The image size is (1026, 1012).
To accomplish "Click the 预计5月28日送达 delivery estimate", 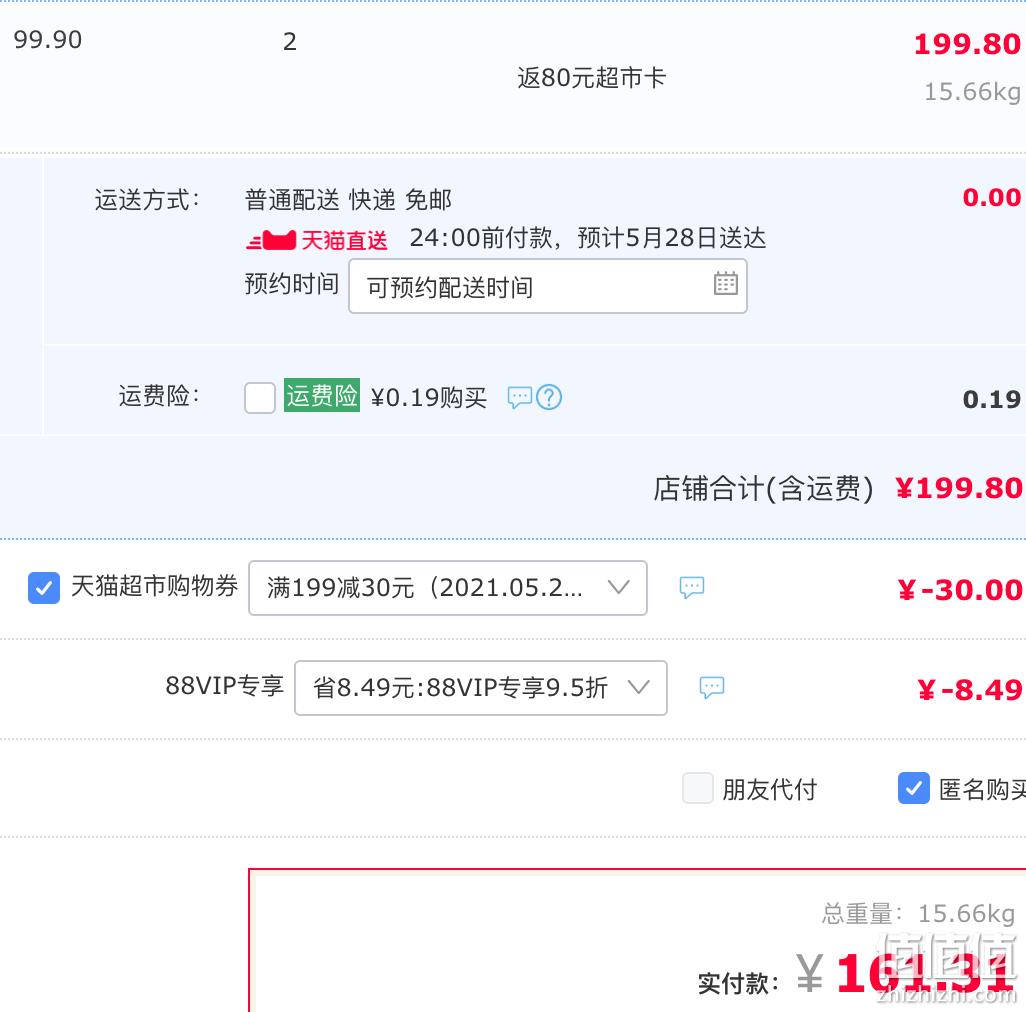I will 671,238.
